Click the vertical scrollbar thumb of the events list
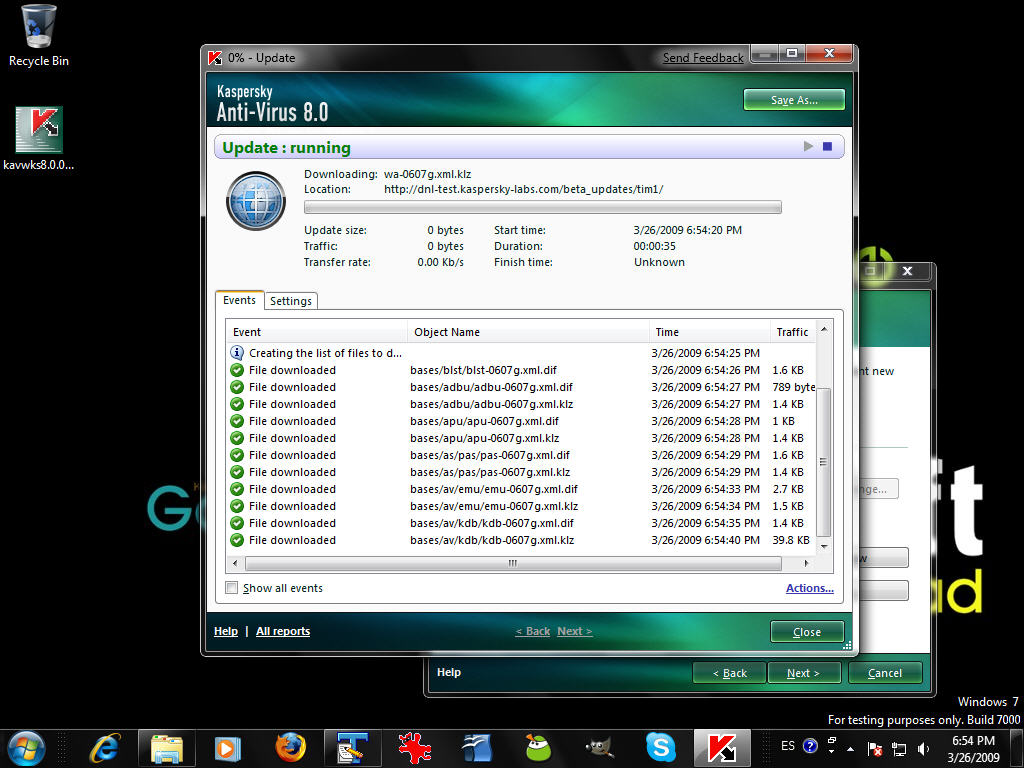The height and width of the screenshot is (768, 1024). (824, 462)
